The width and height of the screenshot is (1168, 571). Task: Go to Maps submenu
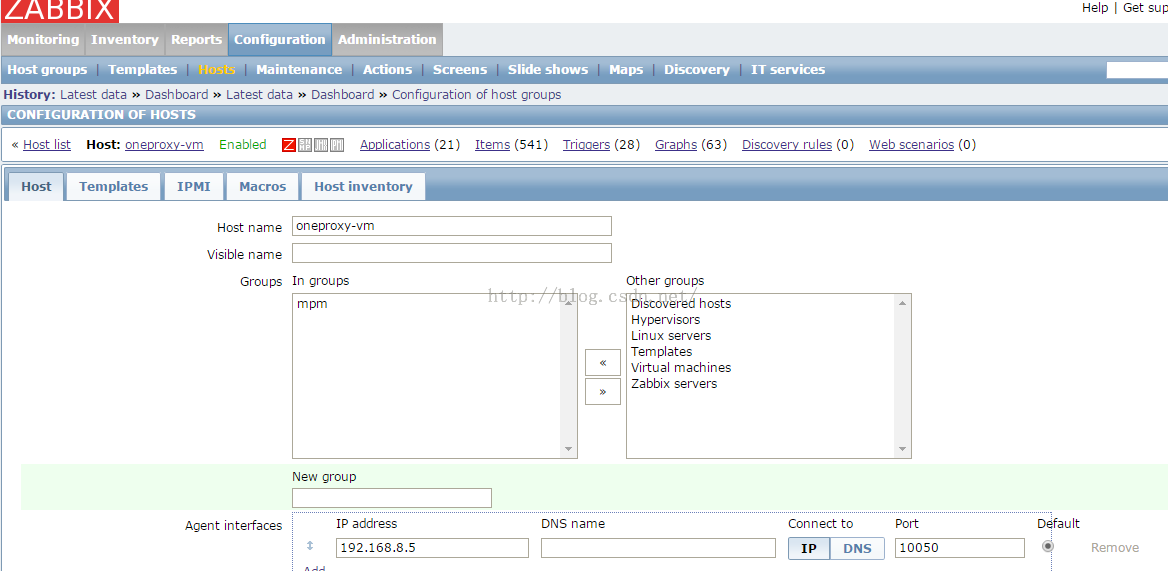626,69
